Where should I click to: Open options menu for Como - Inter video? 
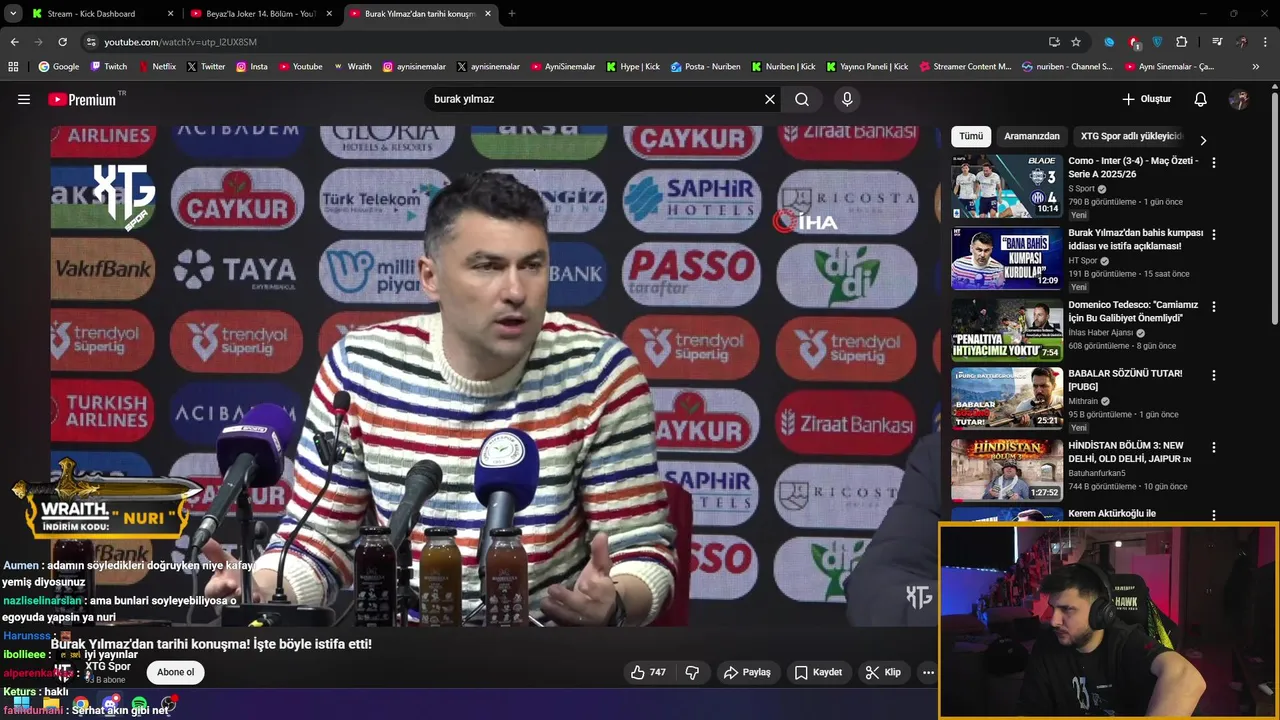click(x=1214, y=162)
